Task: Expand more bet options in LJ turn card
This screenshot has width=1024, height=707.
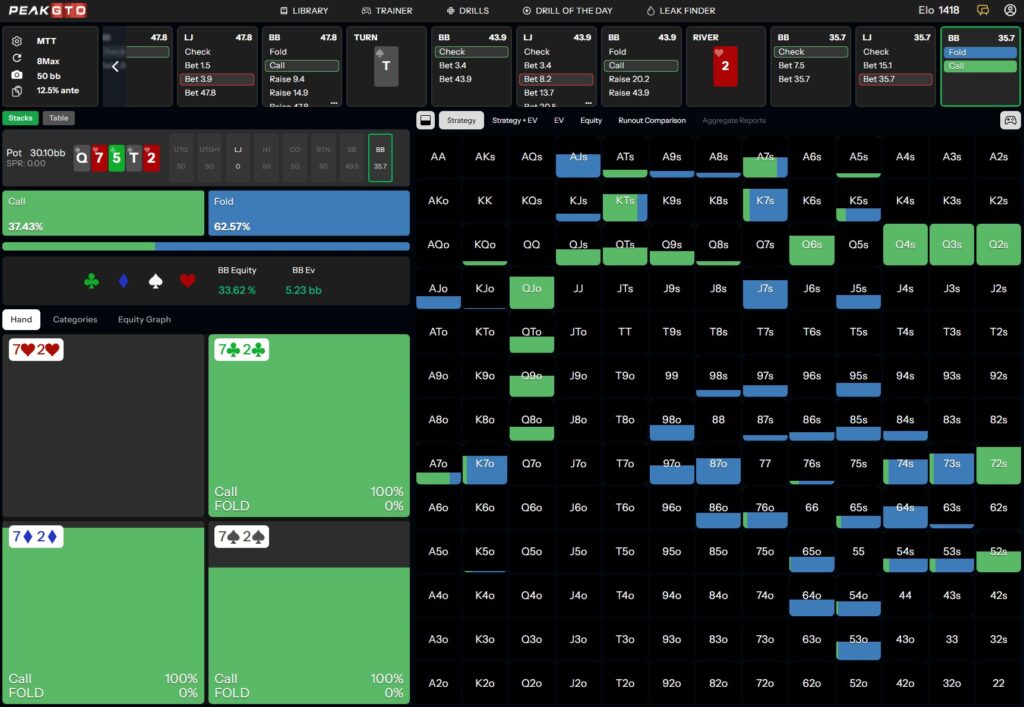Action: pos(590,102)
